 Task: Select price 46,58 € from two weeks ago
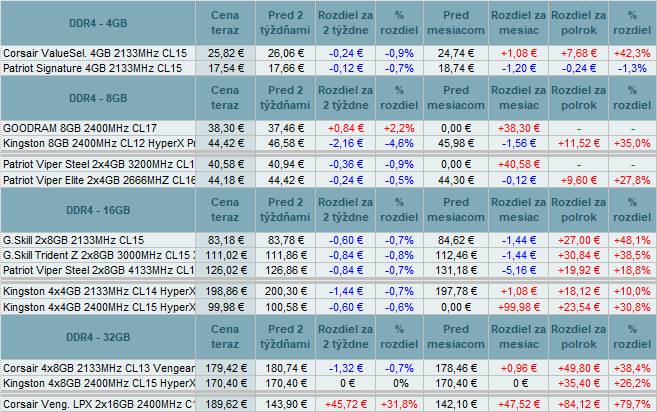[285, 143]
